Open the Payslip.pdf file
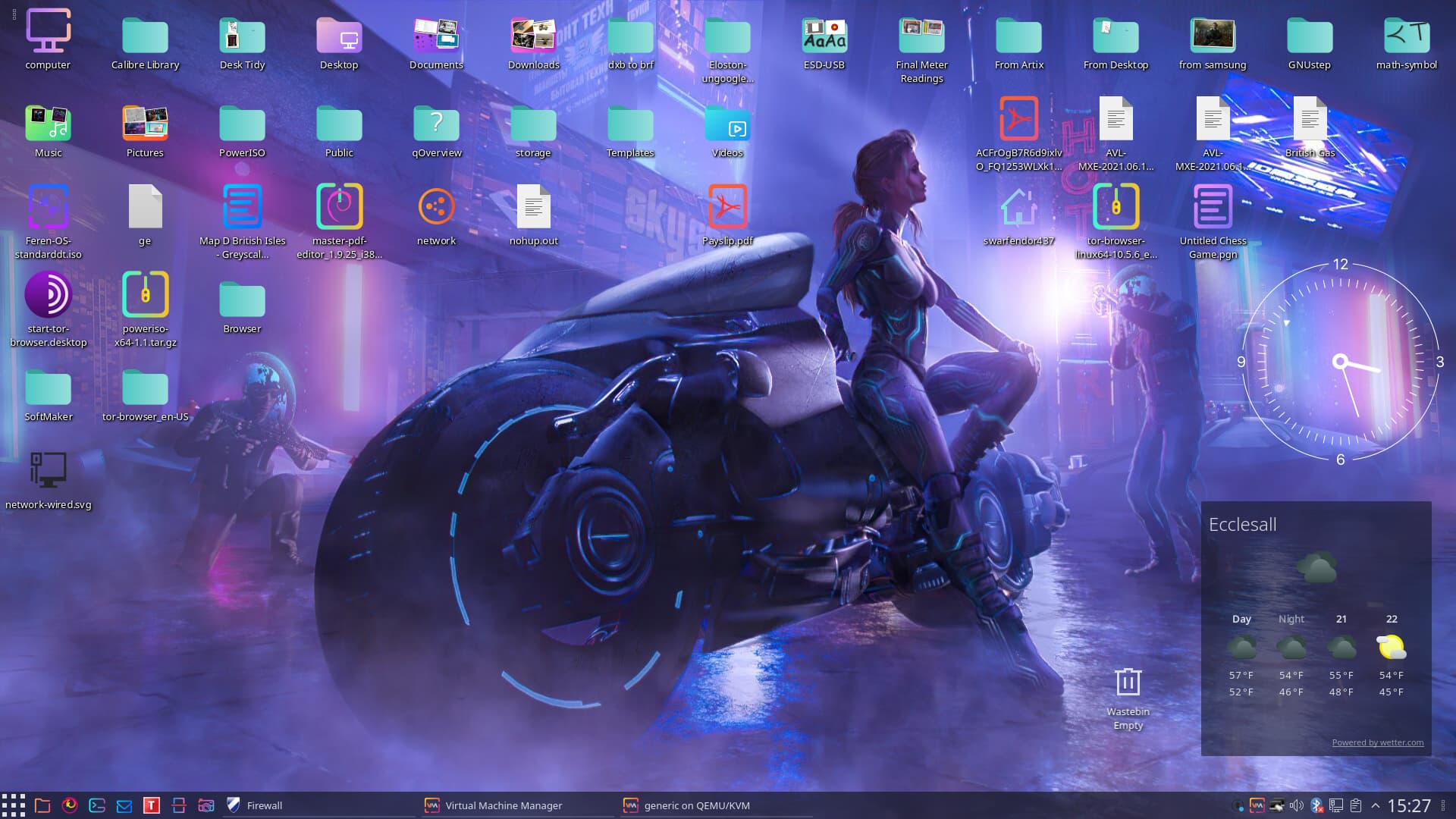 pyautogui.click(x=727, y=216)
